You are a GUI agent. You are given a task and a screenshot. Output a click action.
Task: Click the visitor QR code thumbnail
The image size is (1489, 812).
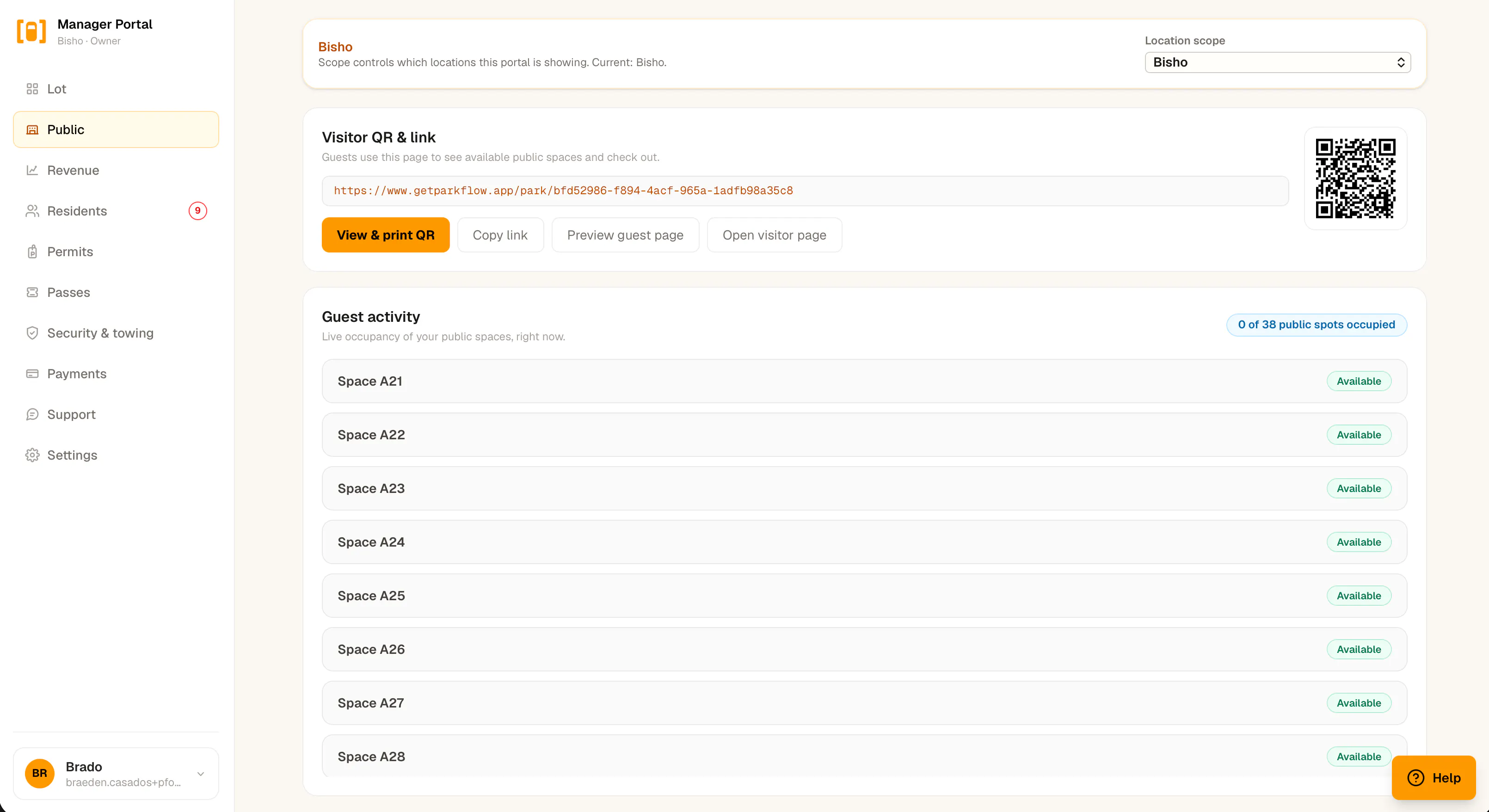pyautogui.click(x=1355, y=178)
